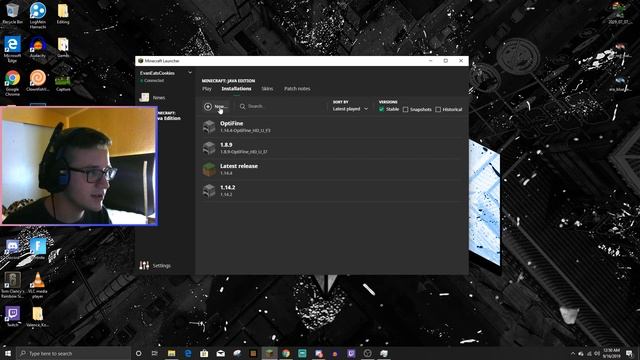This screenshot has width=640, height=360.
Task: Show hidden system tray icons
Action: [x=573, y=353]
